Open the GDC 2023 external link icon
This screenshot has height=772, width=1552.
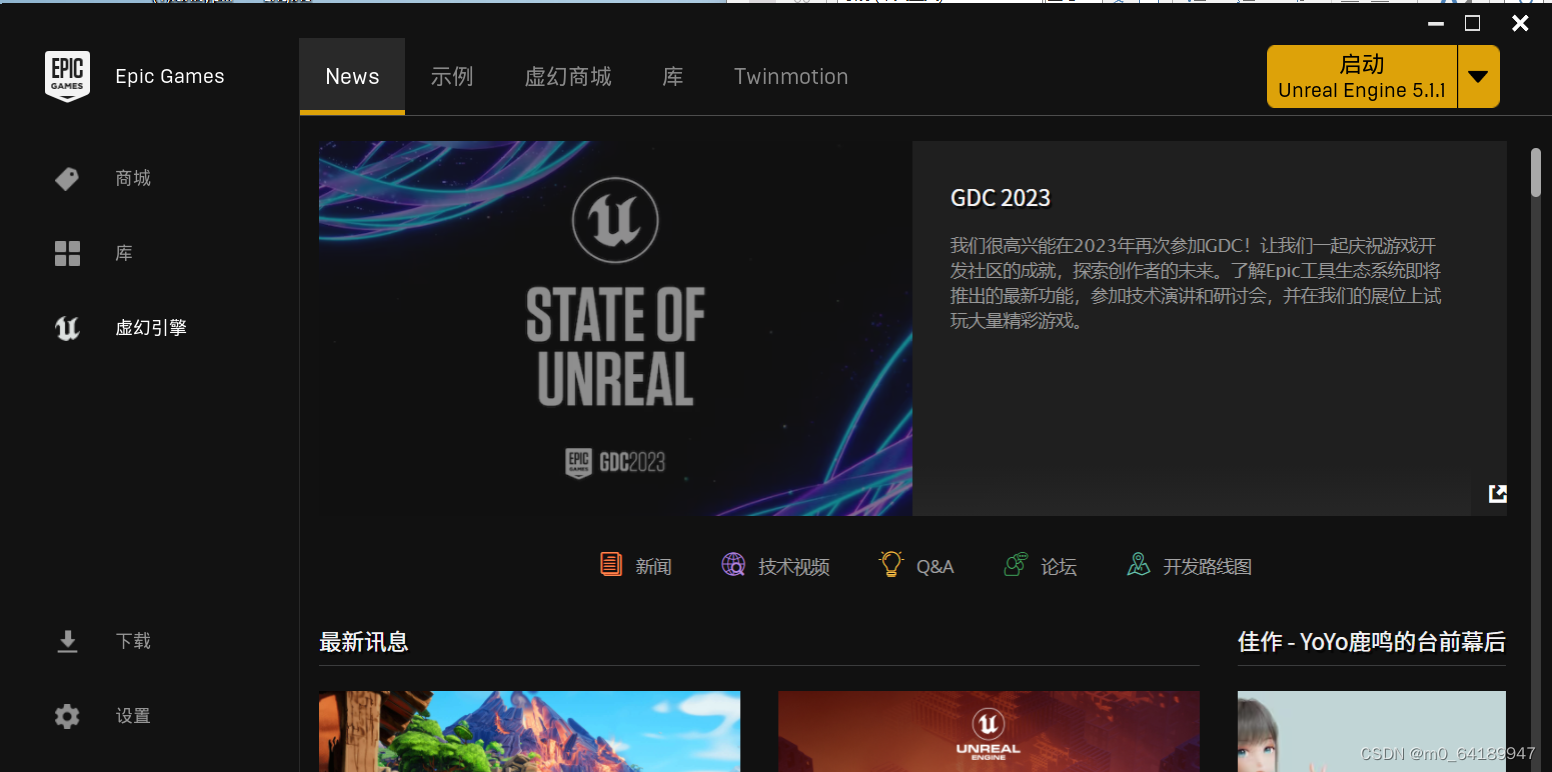coord(1497,493)
